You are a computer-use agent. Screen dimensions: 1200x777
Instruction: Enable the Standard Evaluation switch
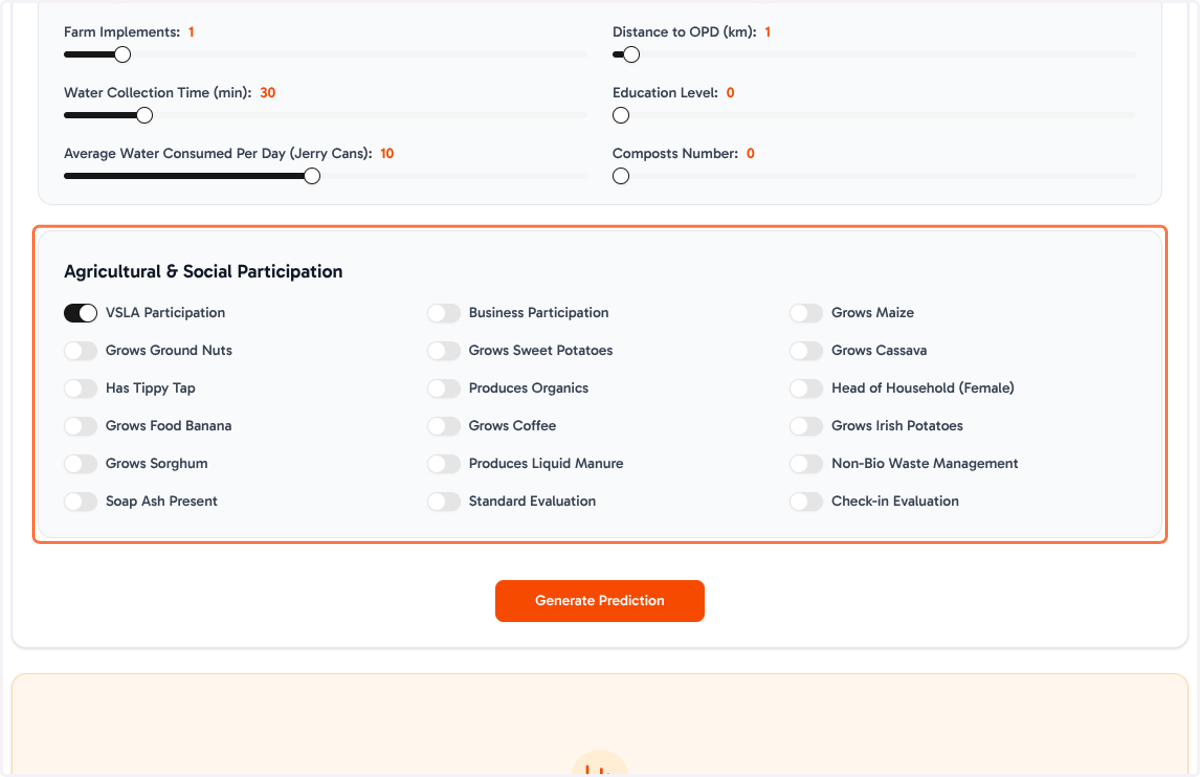point(443,501)
